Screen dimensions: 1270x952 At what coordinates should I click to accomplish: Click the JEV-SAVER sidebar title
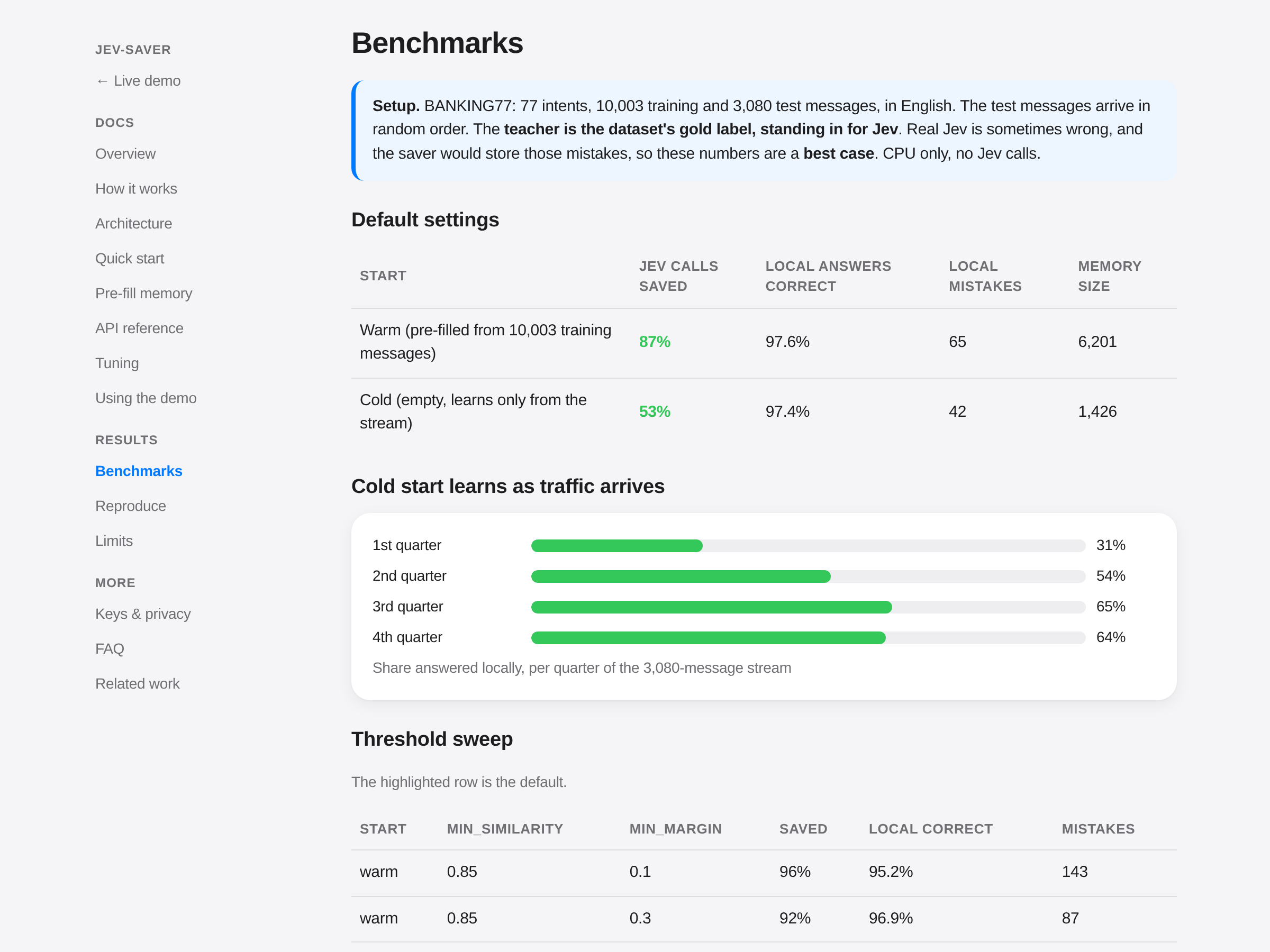[x=133, y=50]
